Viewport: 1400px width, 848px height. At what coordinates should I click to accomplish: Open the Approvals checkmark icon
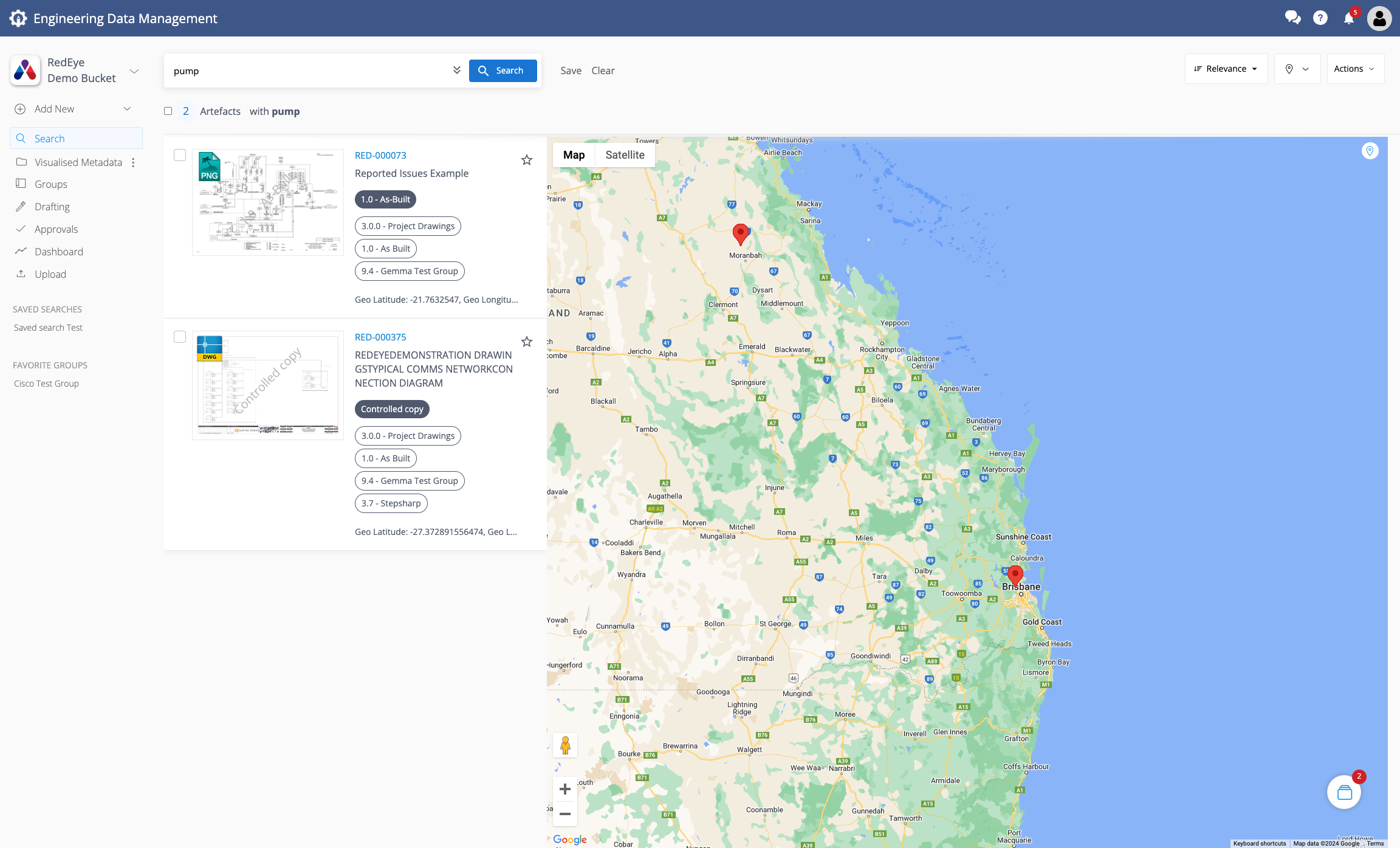tap(22, 229)
